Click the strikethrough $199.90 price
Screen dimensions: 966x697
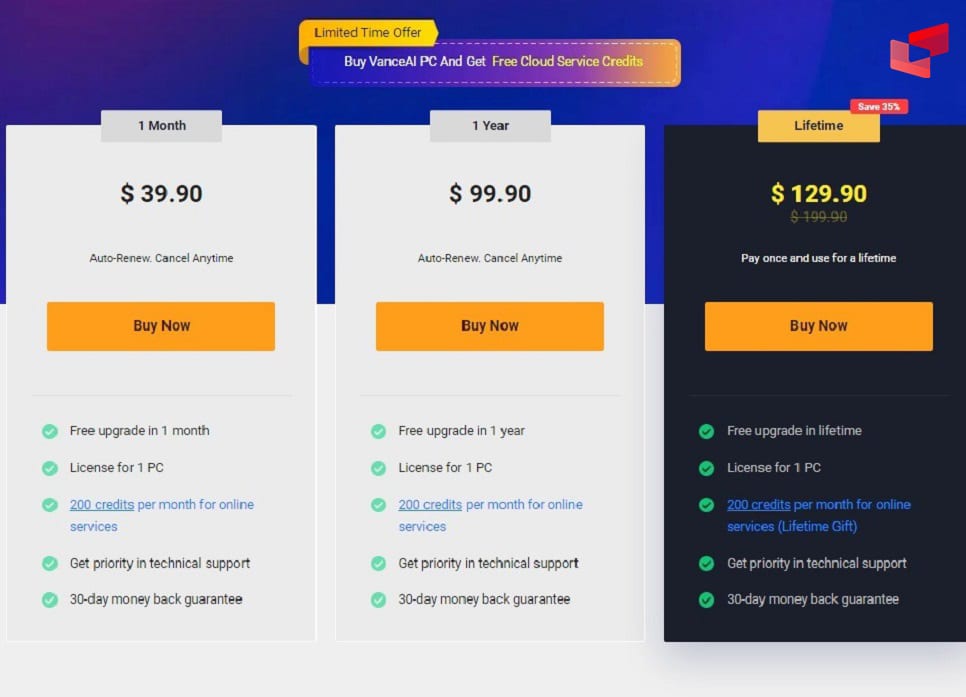tap(819, 216)
